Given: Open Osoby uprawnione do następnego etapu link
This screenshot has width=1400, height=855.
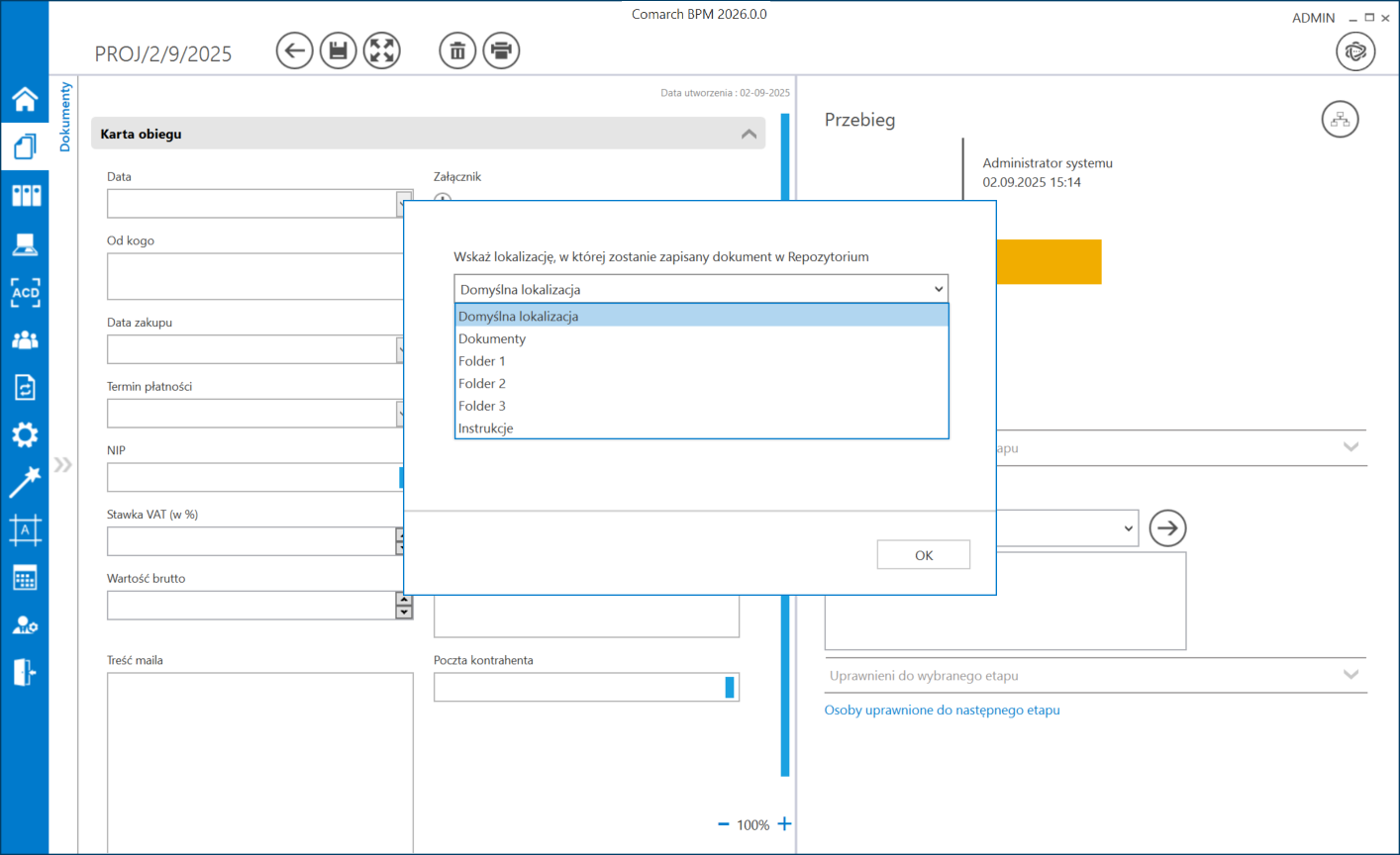Looking at the screenshot, I should [x=942, y=711].
